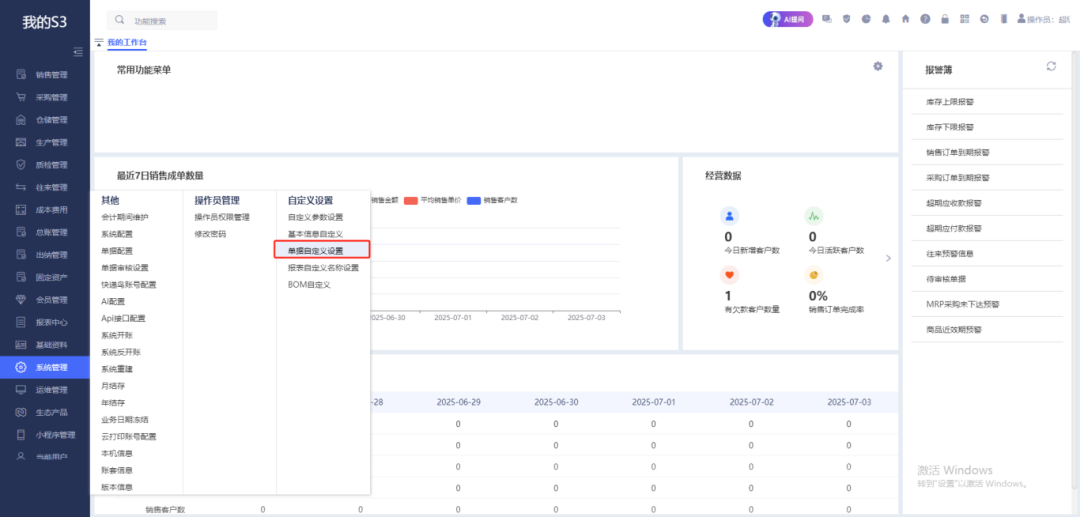Open 系统配置 menu entry
This screenshot has width=1080, height=517.
click(x=117, y=234)
